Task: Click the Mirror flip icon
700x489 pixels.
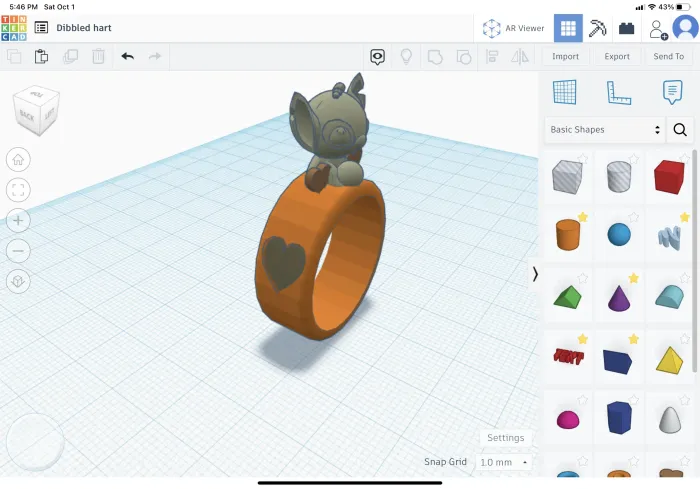Action: pyautogui.click(x=520, y=57)
